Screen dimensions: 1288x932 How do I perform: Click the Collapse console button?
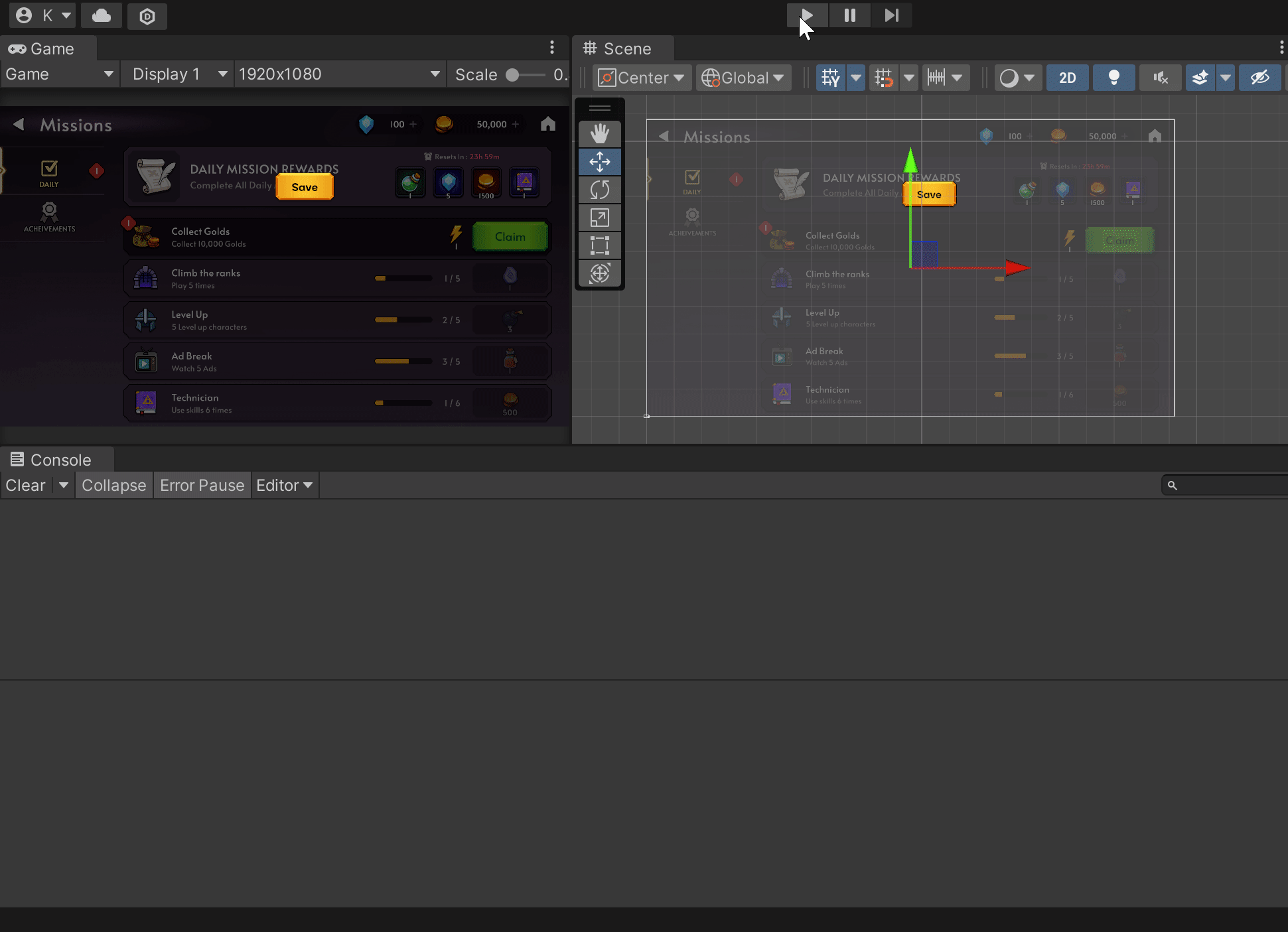coord(113,485)
